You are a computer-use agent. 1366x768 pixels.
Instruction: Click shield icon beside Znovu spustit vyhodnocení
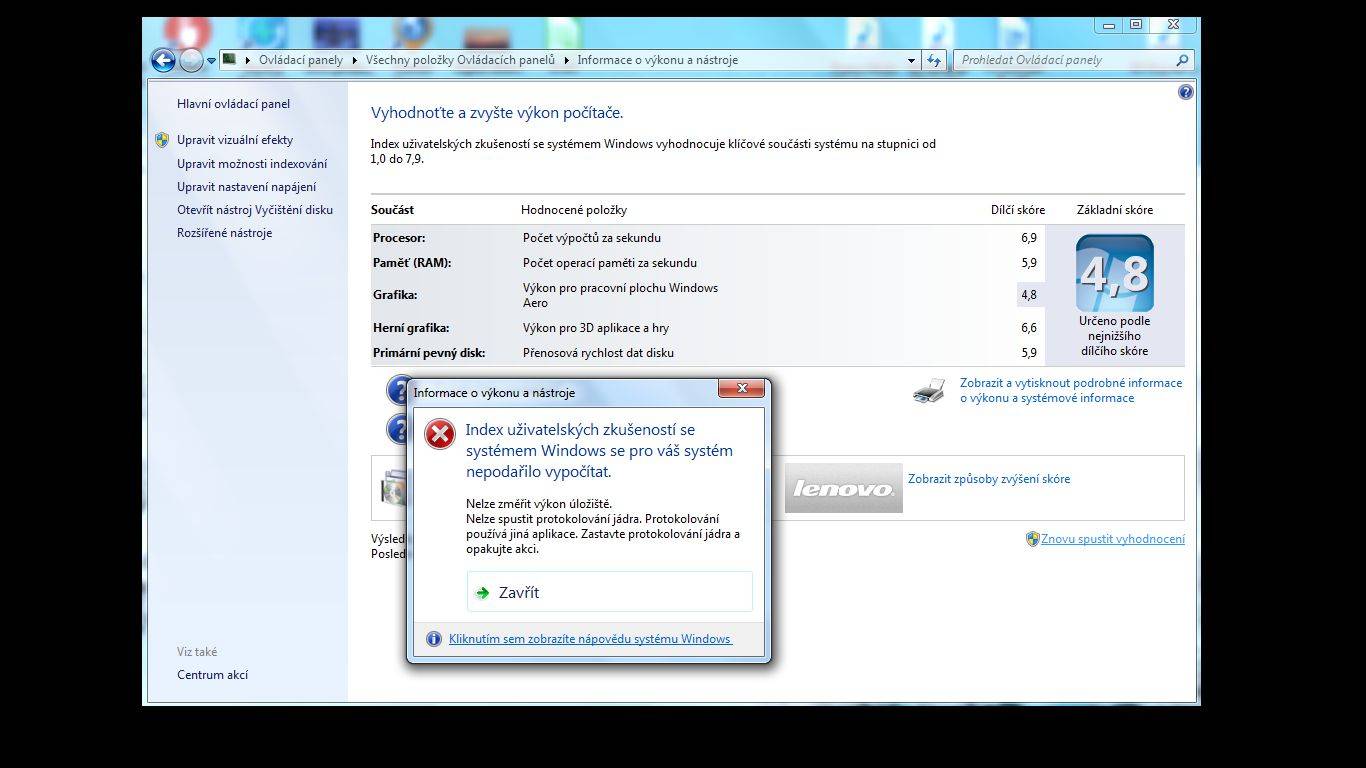1033,539
